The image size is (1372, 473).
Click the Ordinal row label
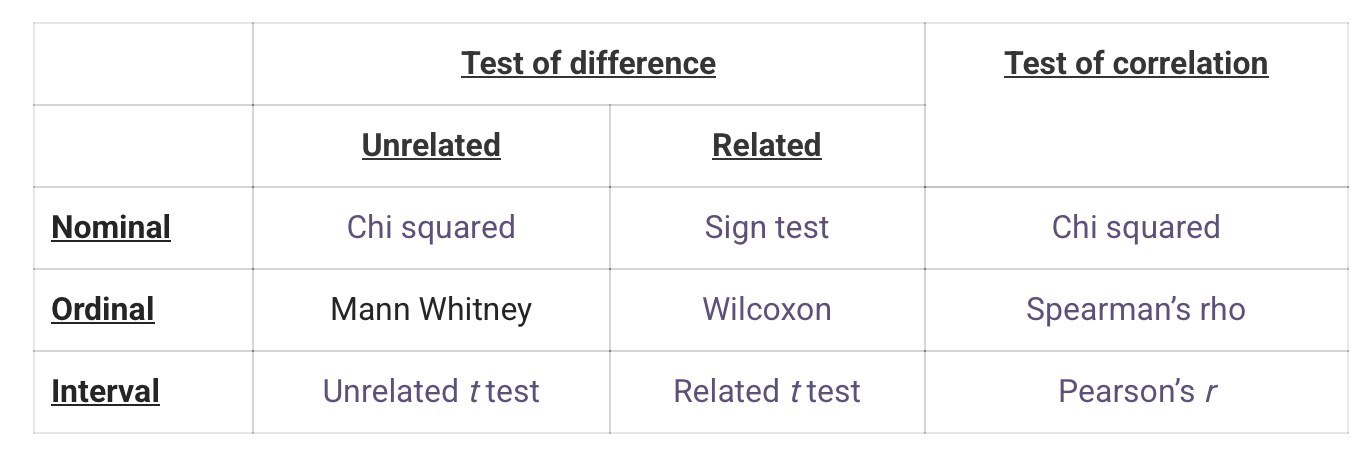(x=103, y=309)
